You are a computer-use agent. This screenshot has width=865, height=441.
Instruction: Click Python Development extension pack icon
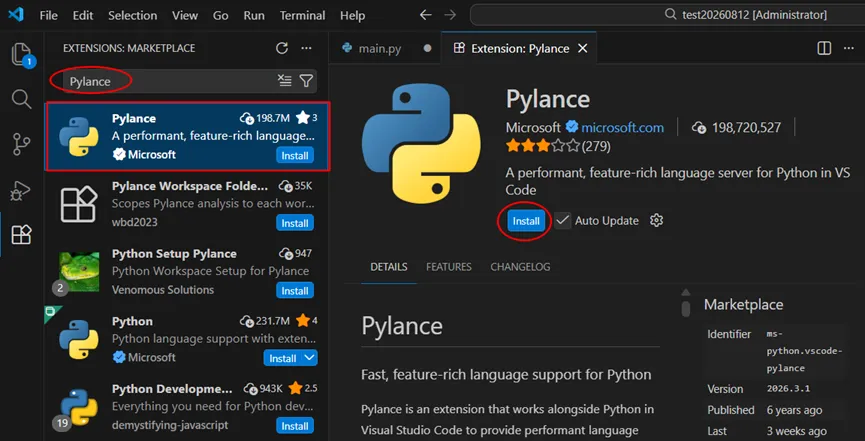pos(79,407)
